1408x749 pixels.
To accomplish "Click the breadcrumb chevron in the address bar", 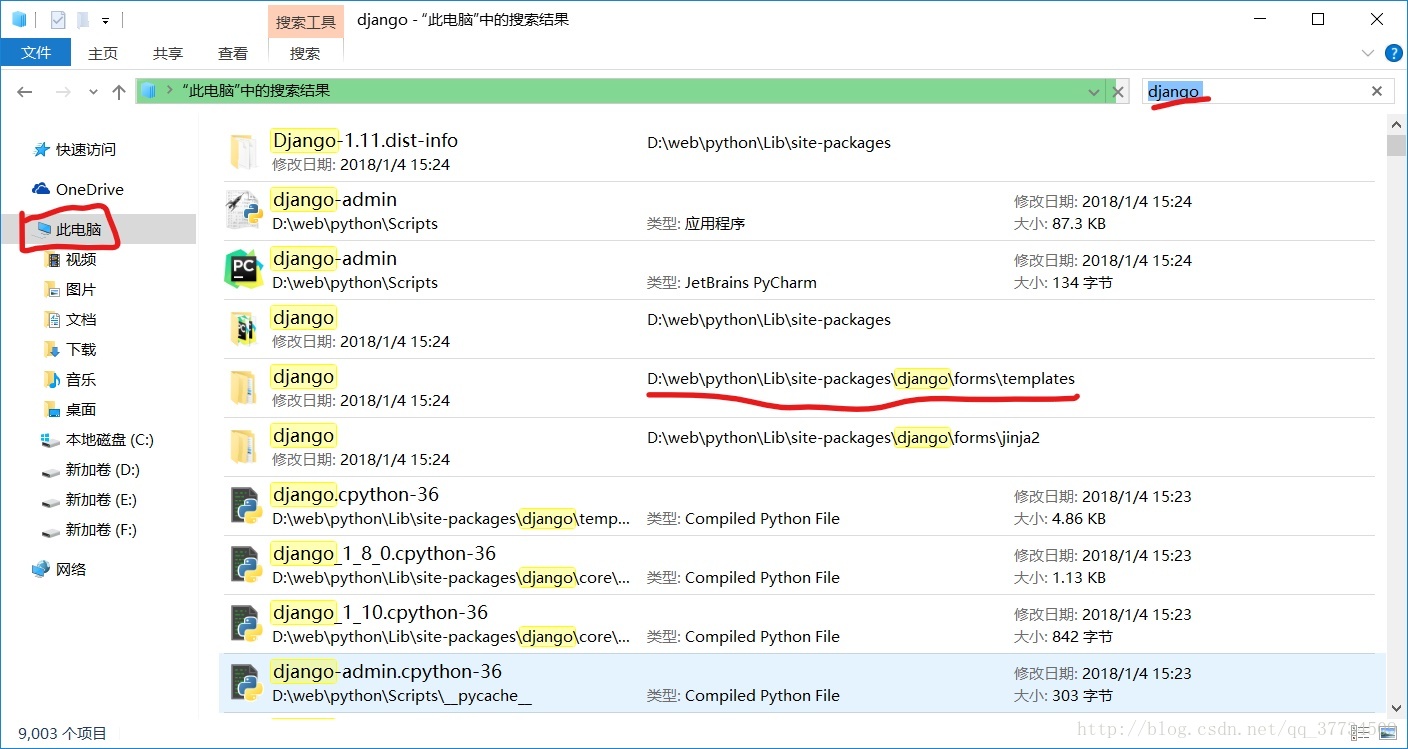I will coord(169,91).
